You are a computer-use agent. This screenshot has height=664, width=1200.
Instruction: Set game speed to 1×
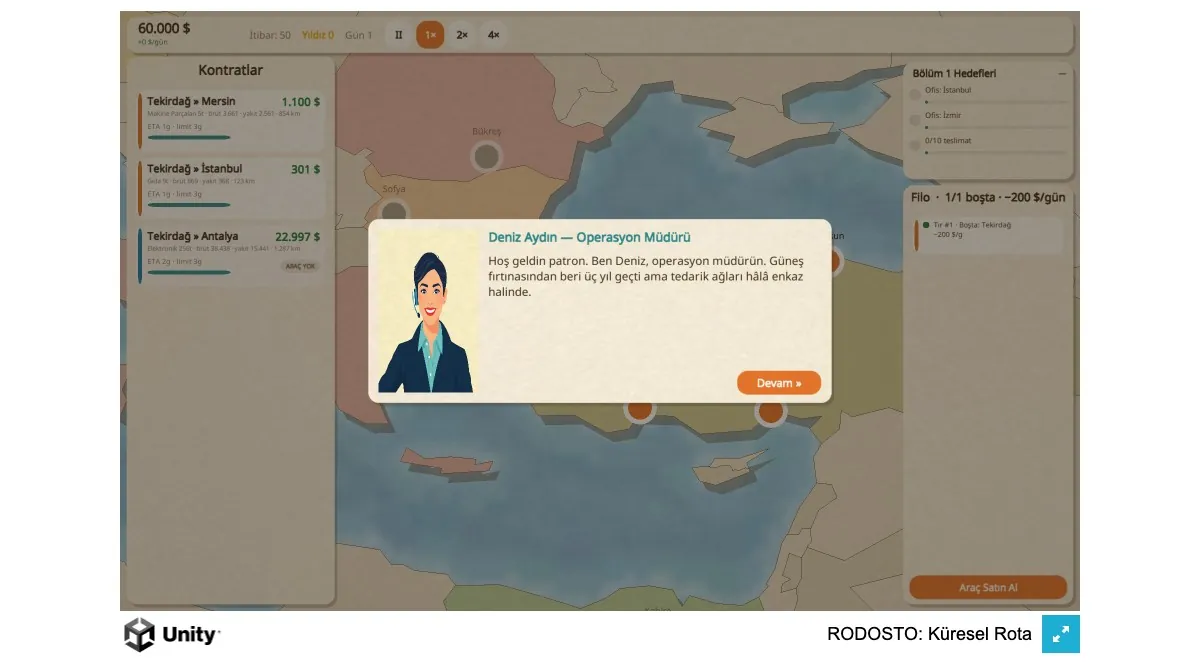tap(430, 35)
